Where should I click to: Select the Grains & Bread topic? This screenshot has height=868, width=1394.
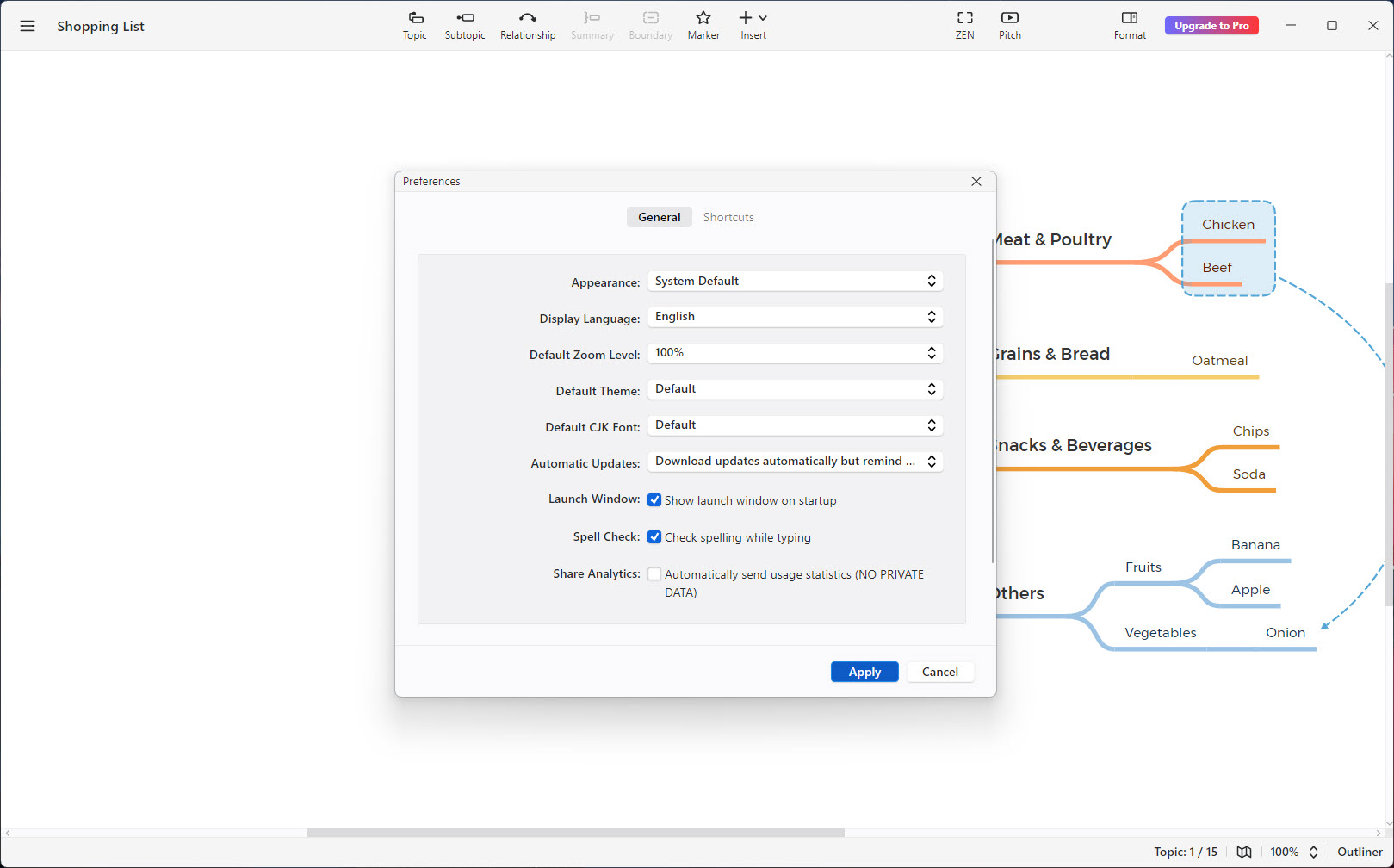[1053, 354]
